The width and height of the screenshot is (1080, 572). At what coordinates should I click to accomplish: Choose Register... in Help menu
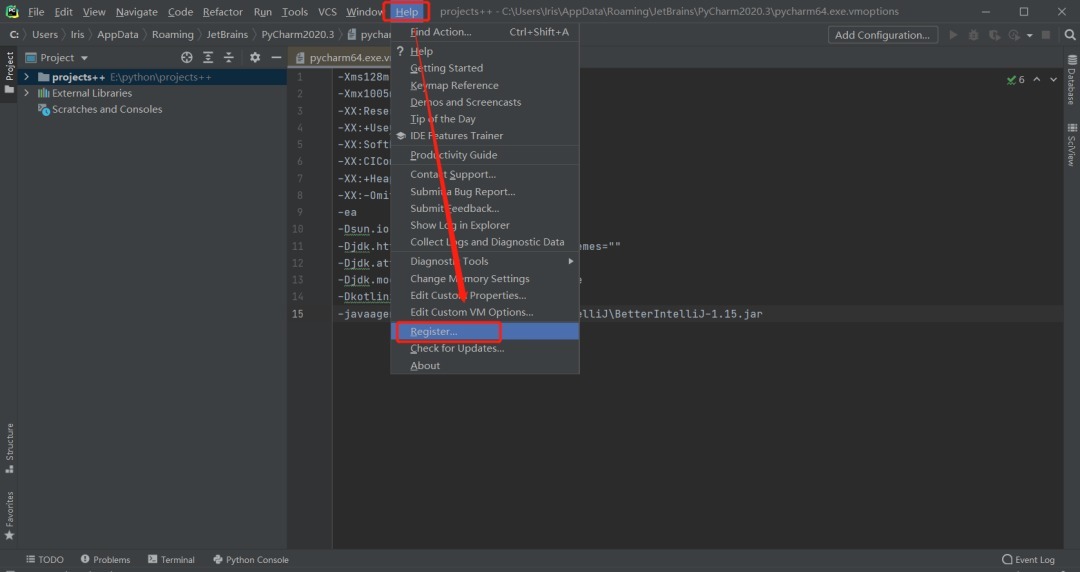pyautogui.click(x=485, y=331)
